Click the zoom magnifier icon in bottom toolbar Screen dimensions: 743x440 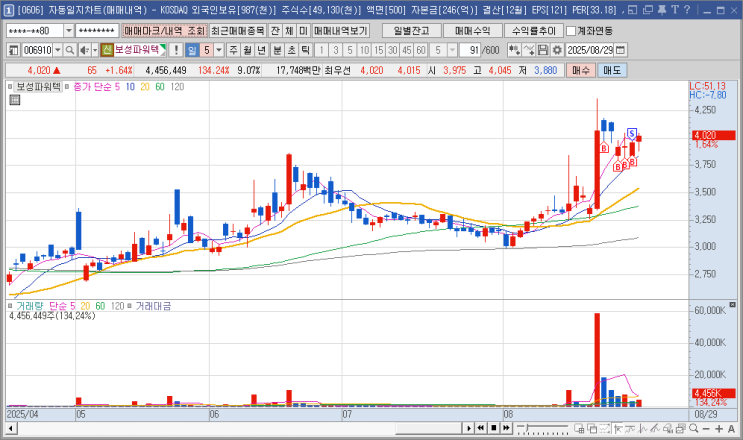tap(694, 428)
